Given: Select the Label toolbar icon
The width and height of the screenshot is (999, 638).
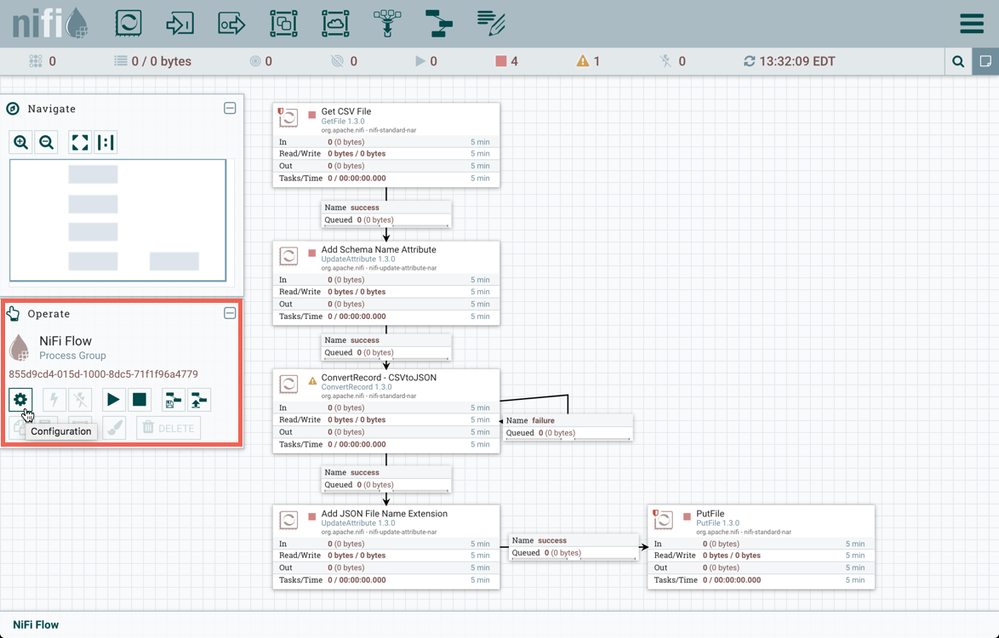Looking at the screenshot, I should 490,22.
